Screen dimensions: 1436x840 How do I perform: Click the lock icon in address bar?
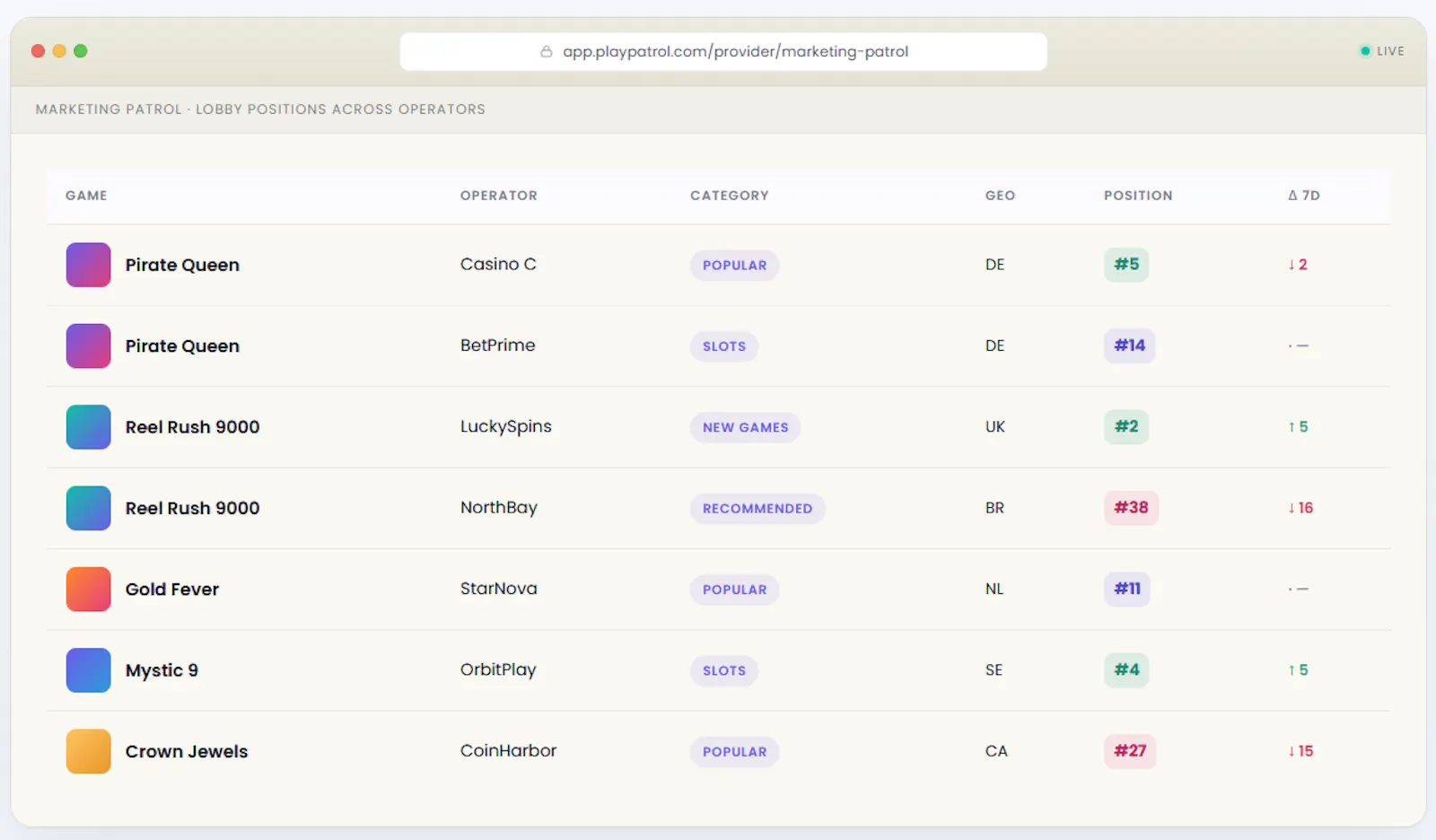coord(546,51)
